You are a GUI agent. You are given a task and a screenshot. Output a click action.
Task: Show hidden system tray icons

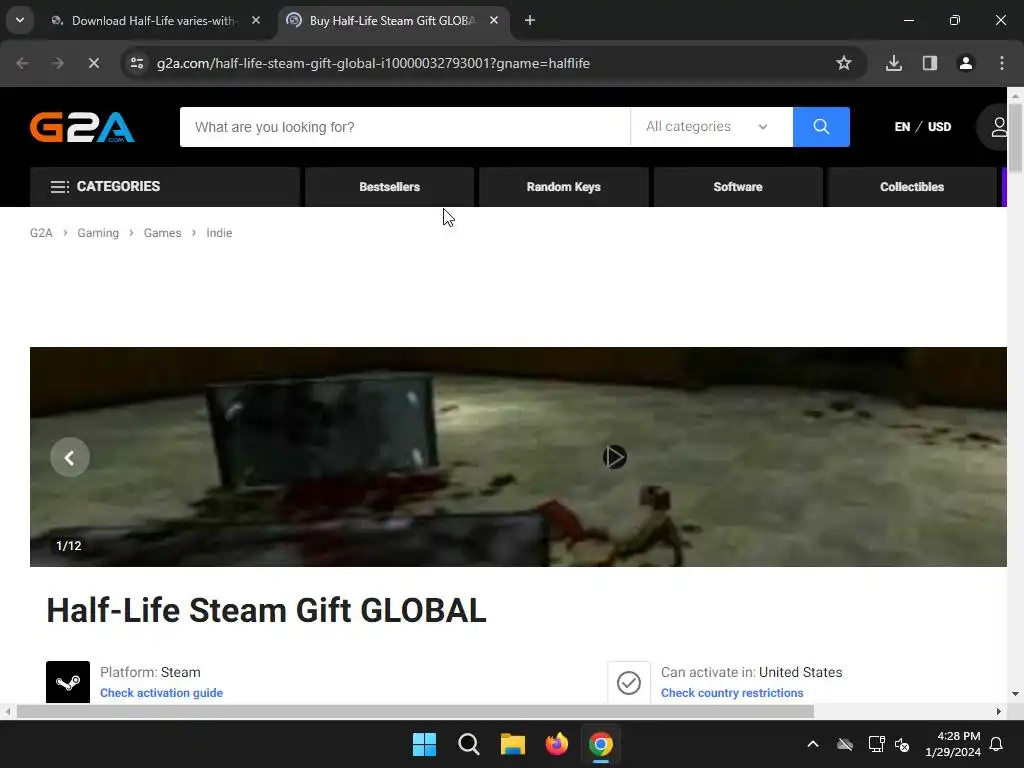point(813,744)
